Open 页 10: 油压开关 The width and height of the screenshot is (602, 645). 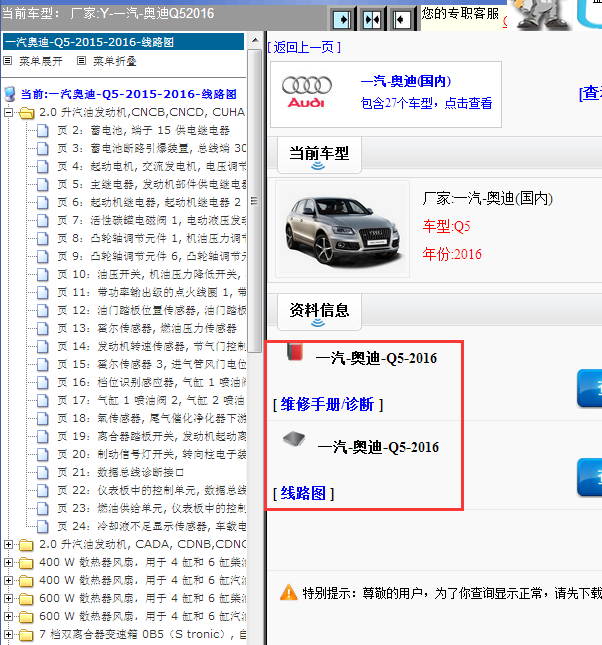pyautogui.click(x=151, y=274)
